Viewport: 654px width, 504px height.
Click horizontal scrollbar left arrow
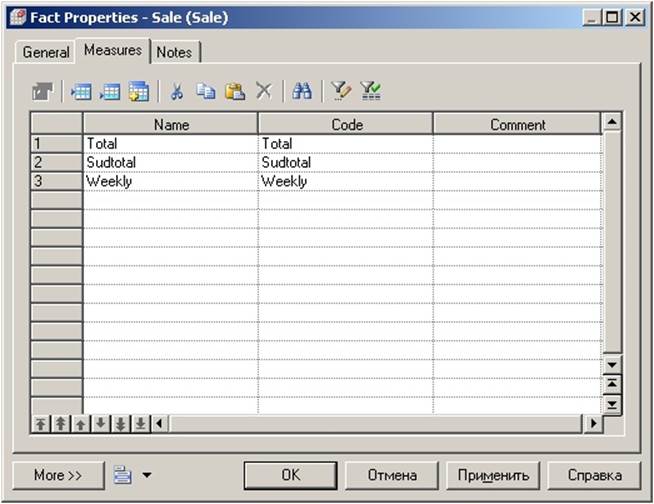point(159,424)
